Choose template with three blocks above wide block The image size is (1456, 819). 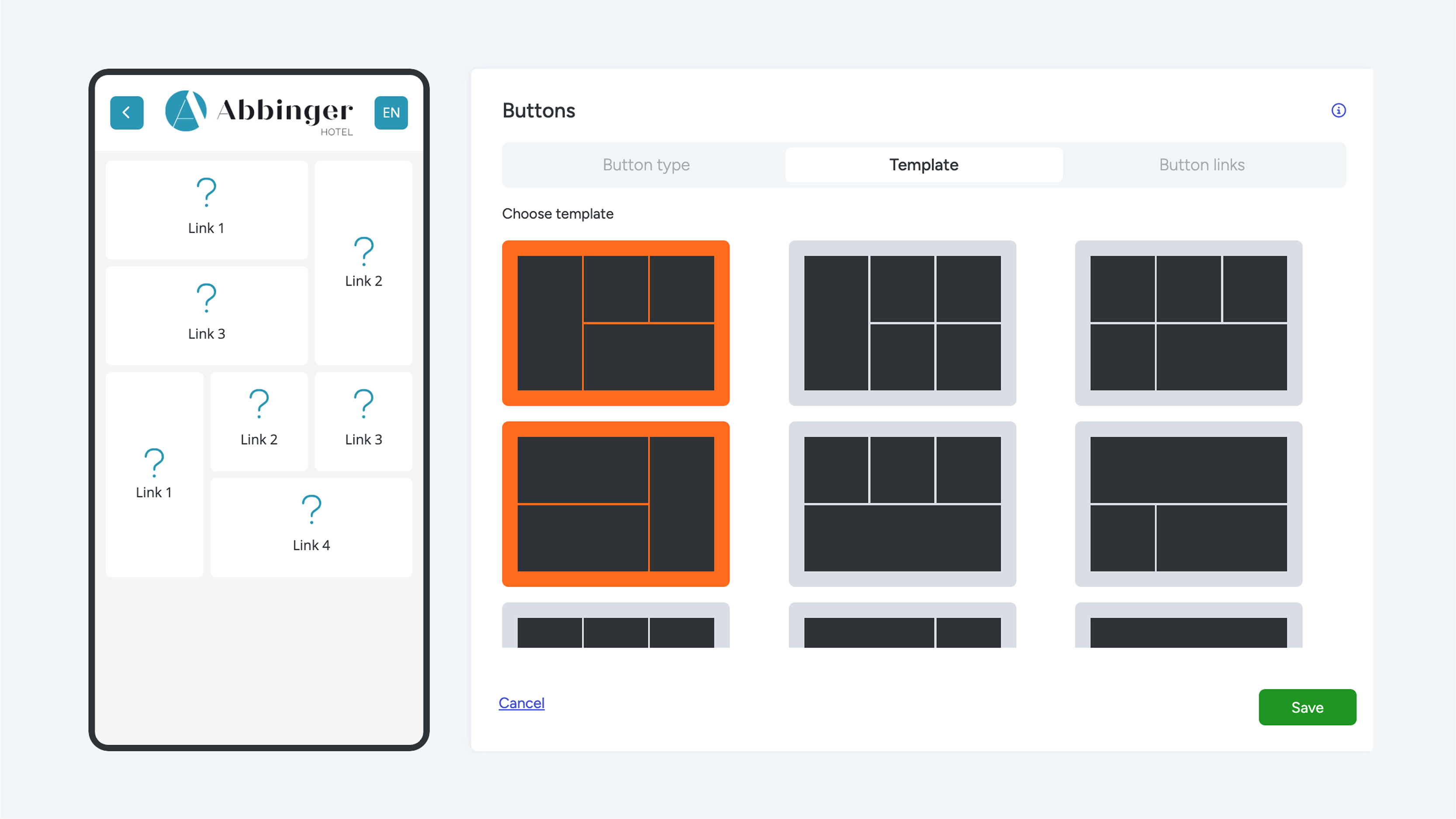coord(902,504)
